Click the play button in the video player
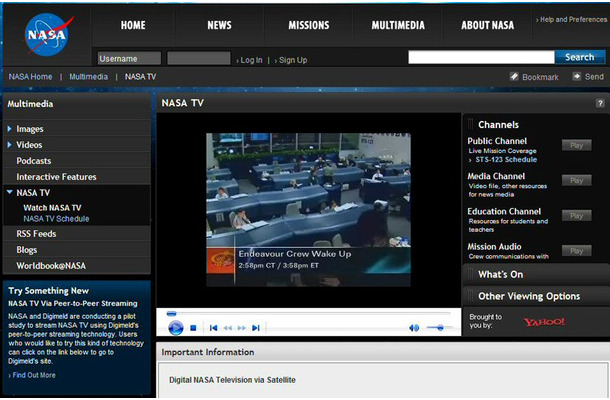The image size is (610, 400). tap(176, 327)
